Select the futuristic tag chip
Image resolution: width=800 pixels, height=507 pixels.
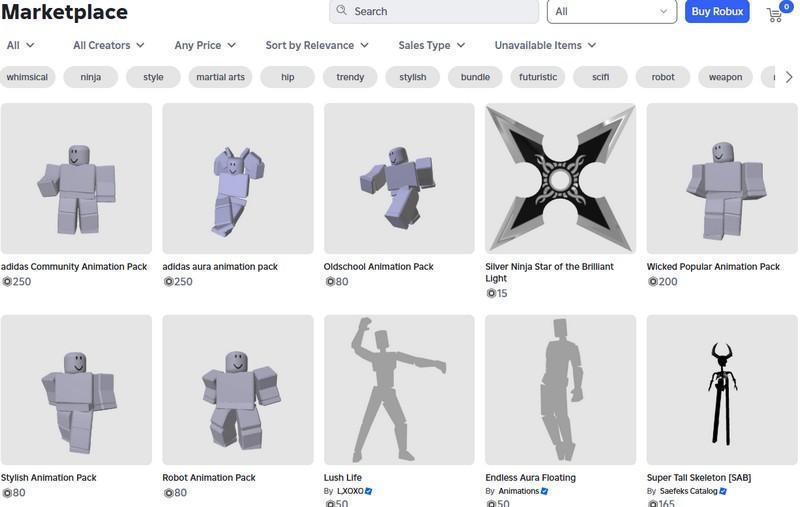pos(538,77)
